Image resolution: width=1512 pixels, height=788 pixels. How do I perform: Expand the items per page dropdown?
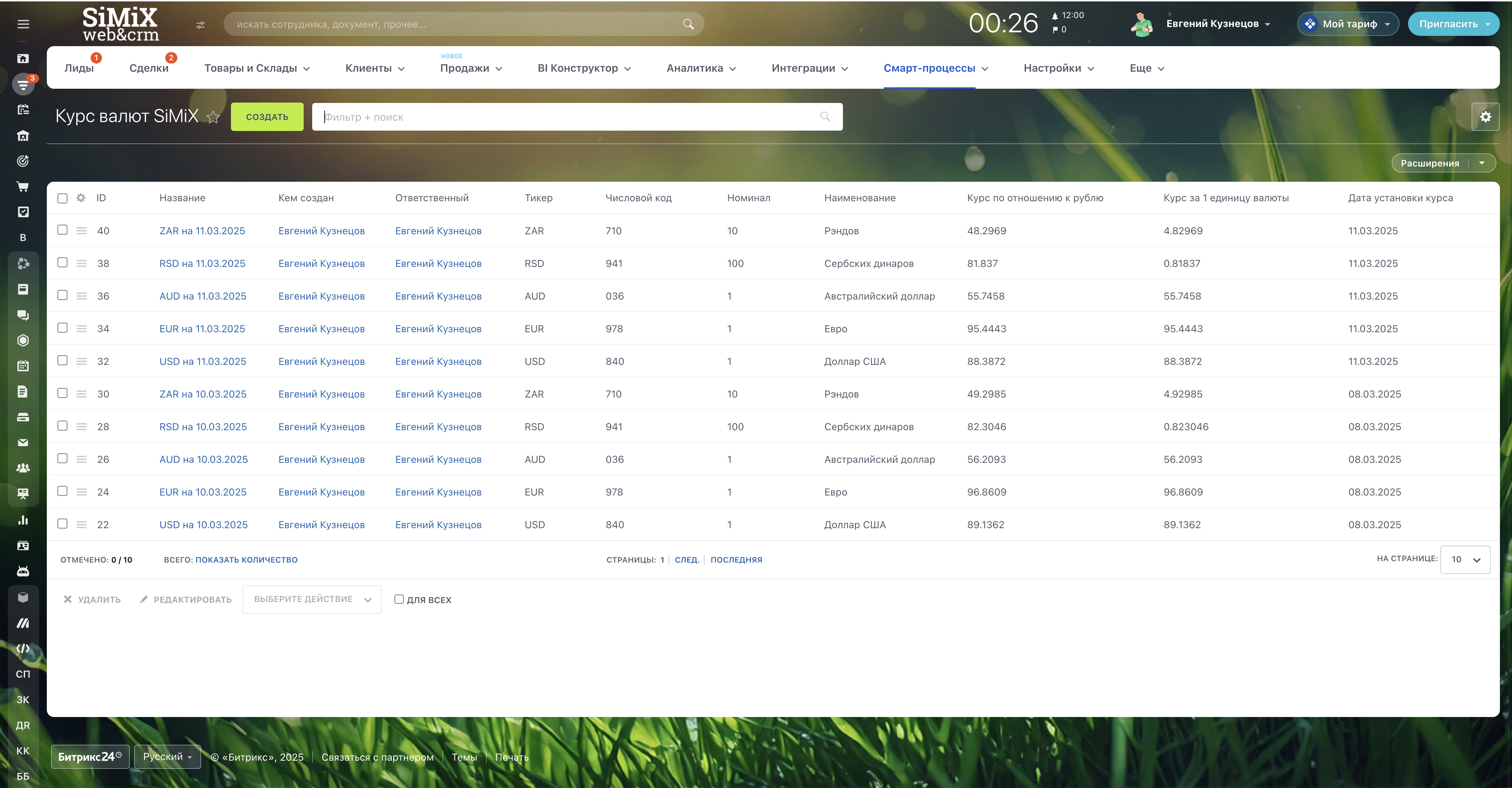(x=1465, y=559)
